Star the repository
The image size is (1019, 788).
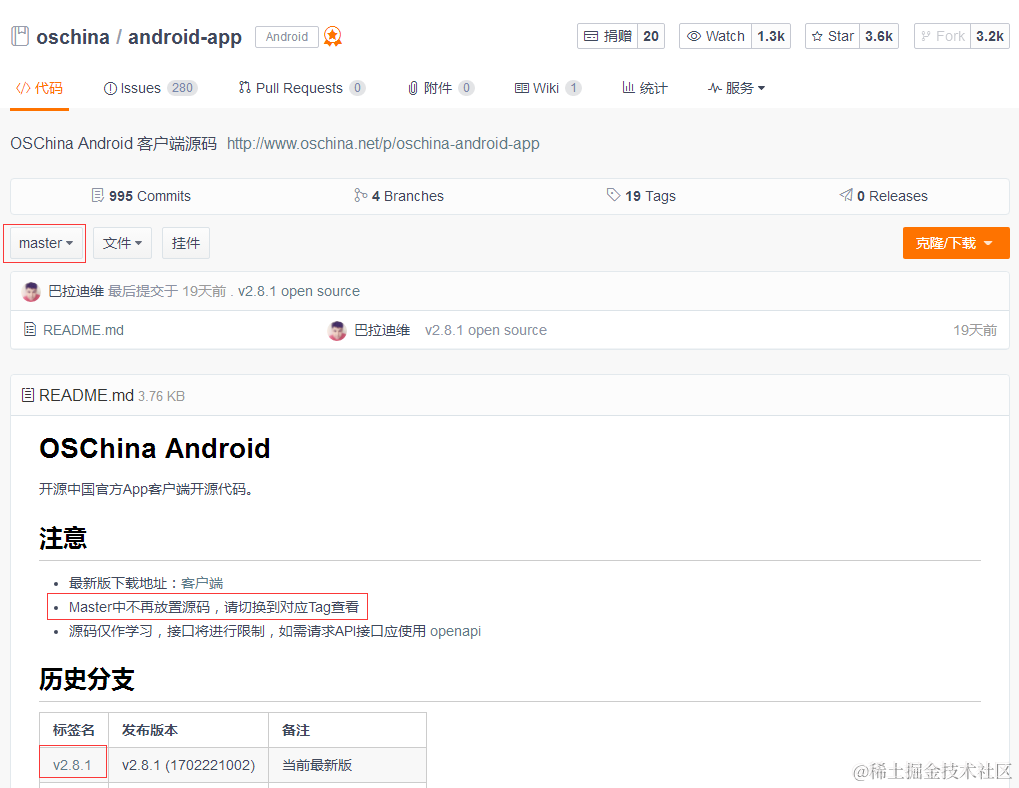[x=832, y=36]
